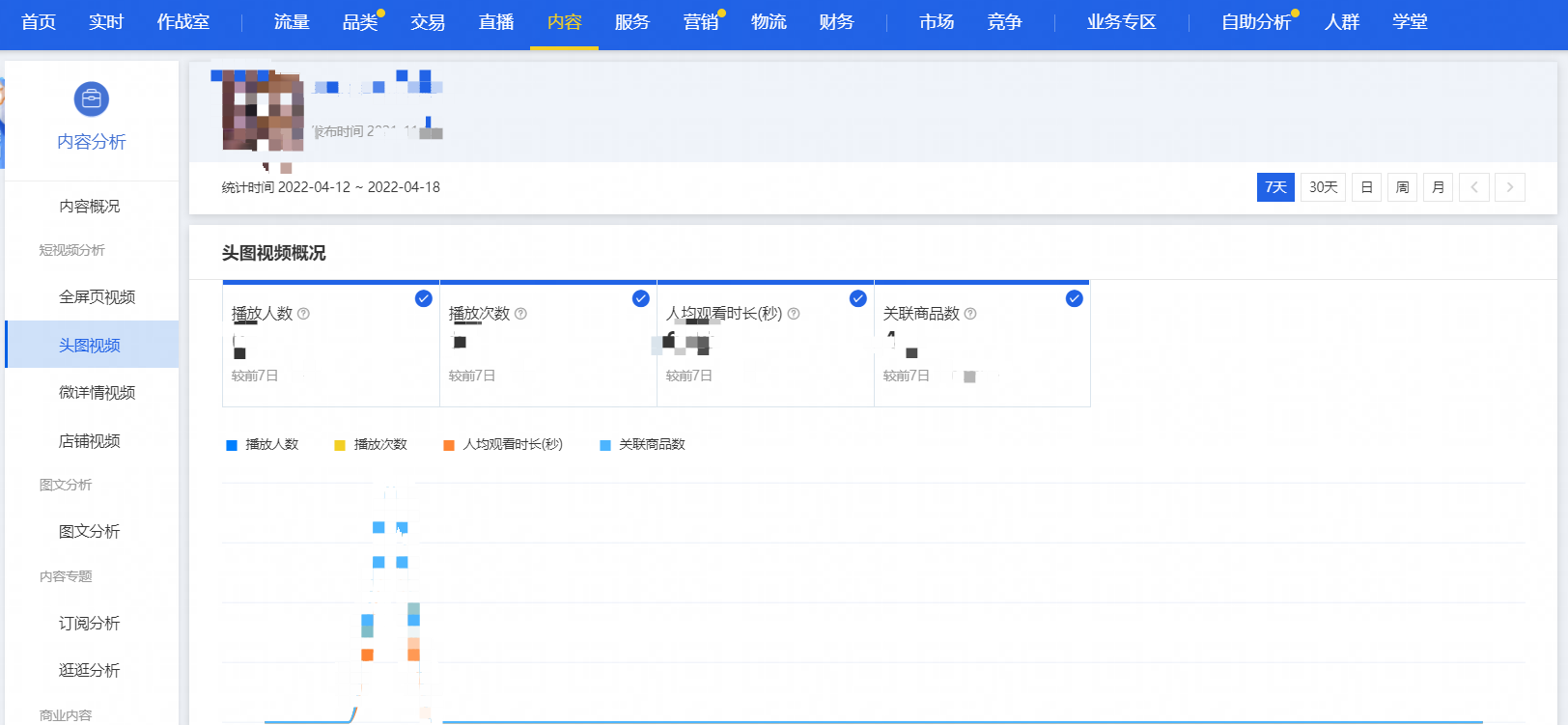Toggle 人均观看时长(秒) orange legend swatch
The width and height of the screenshot is (1568, 725).
(449, 445)
